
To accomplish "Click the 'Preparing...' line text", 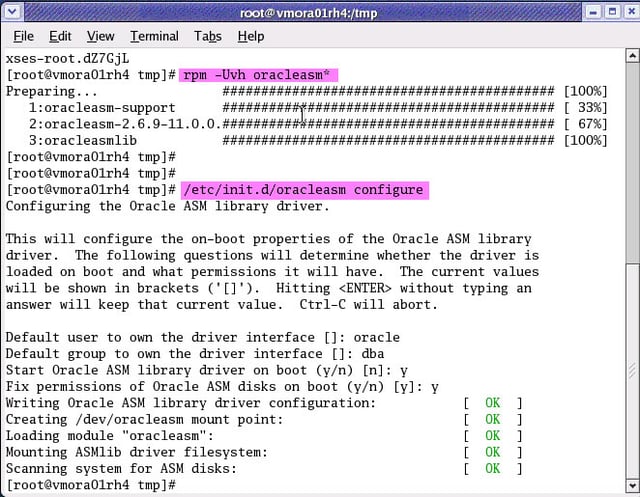I will tap(51, 91).
